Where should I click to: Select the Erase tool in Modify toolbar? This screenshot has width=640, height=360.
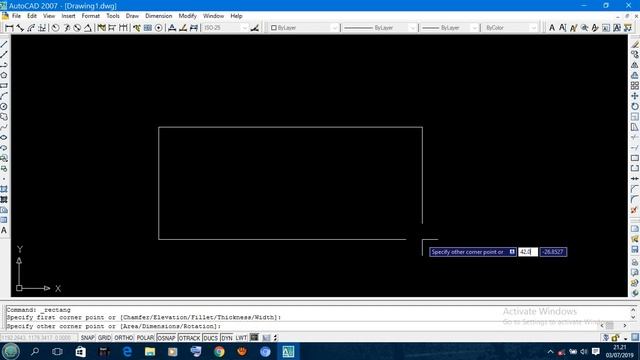tap(635, 44)
